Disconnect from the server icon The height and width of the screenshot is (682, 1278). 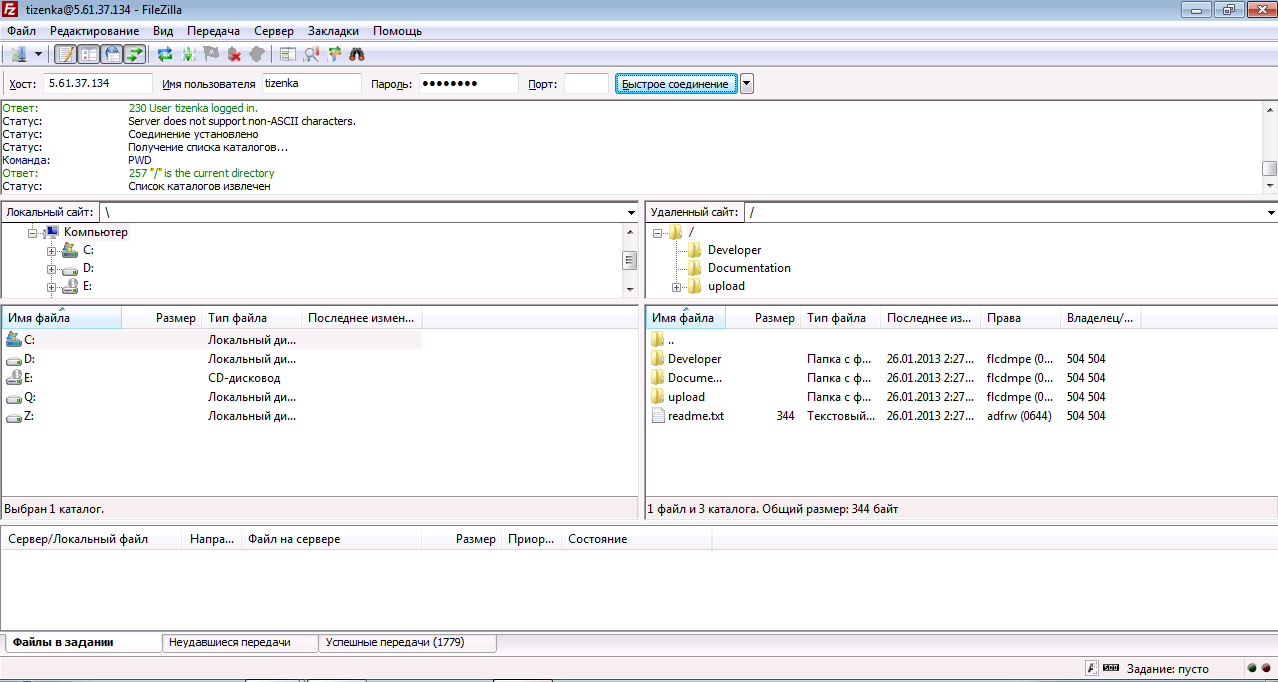234,54
